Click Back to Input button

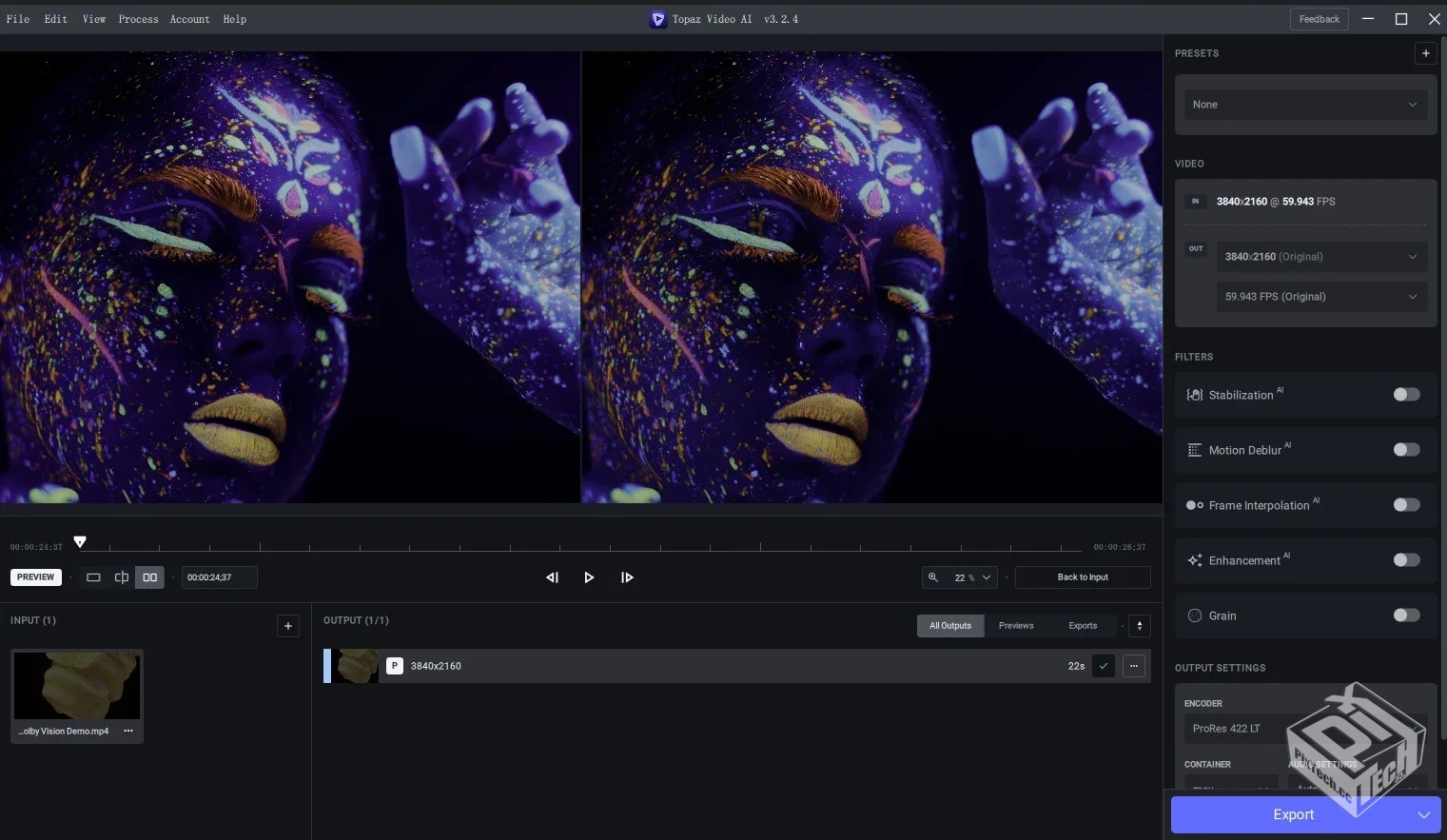point(1083,577)
